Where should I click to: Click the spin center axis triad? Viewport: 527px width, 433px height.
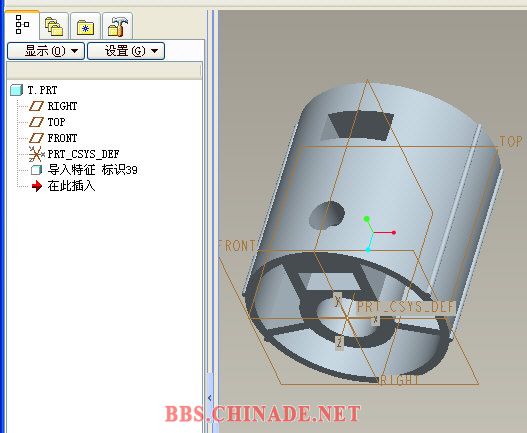pos(374,233)
